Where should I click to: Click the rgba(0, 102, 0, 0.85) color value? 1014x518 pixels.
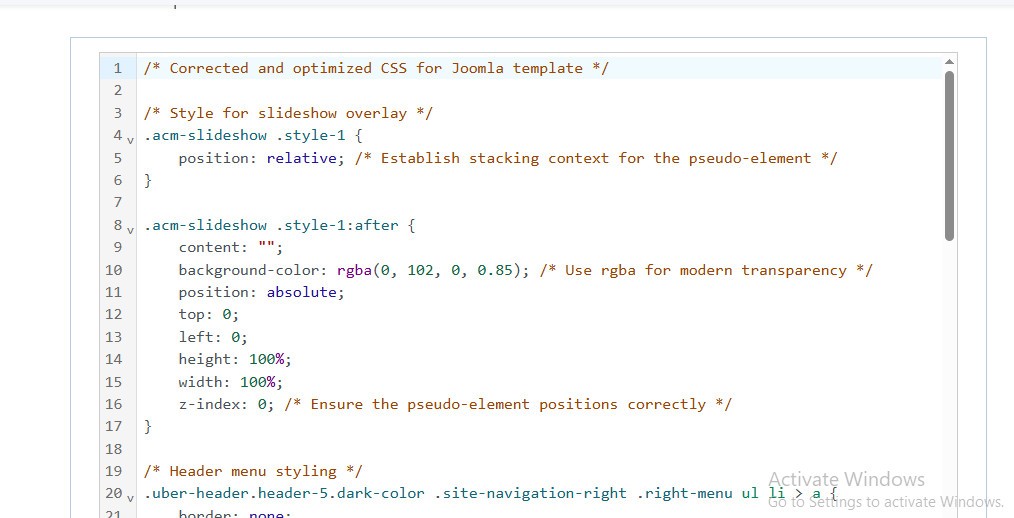pos(425,270)
